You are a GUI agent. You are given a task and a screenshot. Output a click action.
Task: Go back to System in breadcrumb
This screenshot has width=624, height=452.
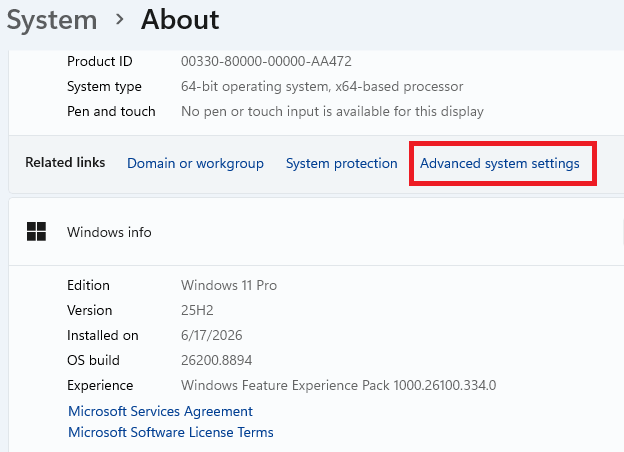tap(52, 19)
